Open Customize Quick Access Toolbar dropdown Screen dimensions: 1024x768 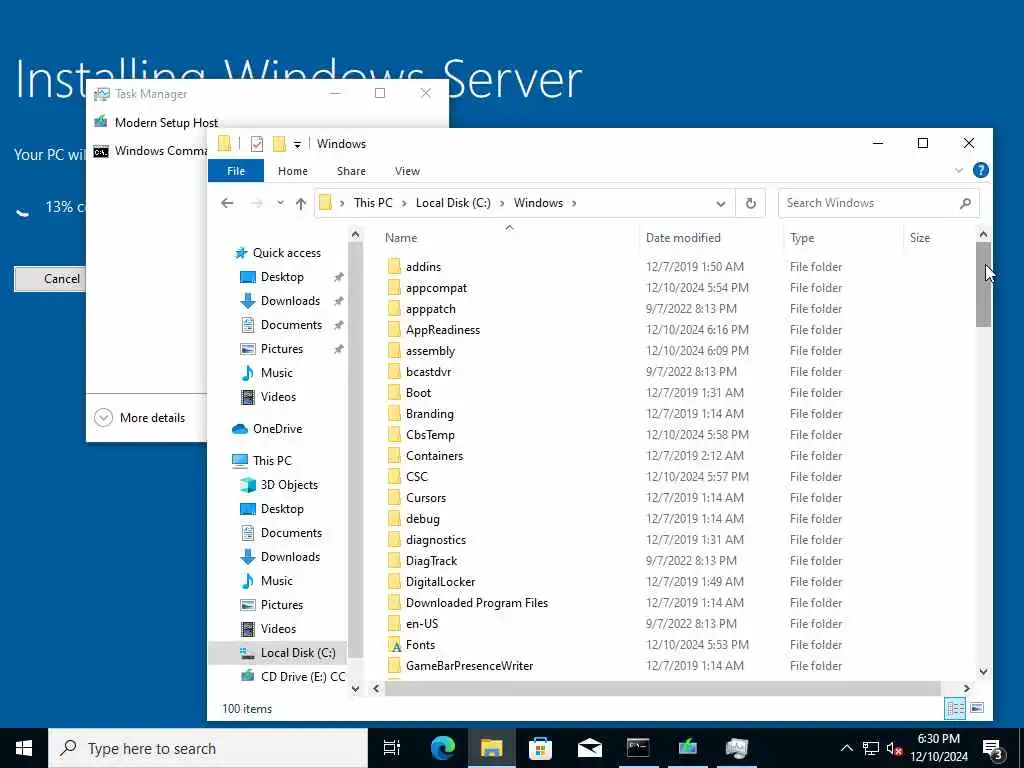[x=297, y=144]
